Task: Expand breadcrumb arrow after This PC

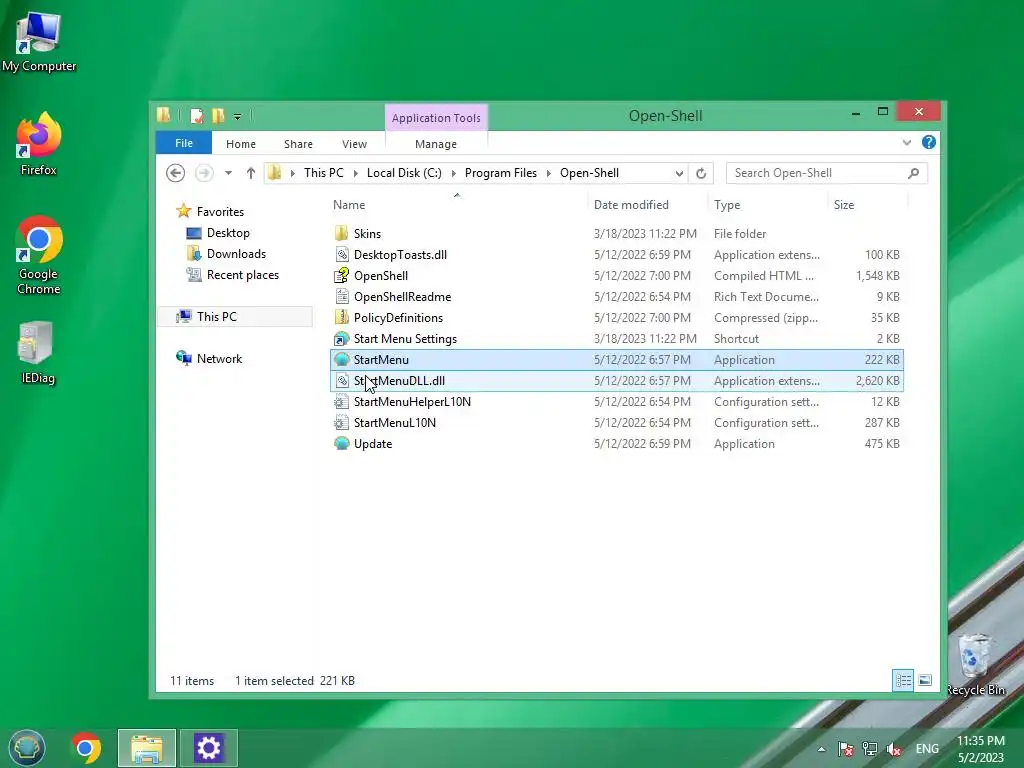Action: [x=355, y=173]
